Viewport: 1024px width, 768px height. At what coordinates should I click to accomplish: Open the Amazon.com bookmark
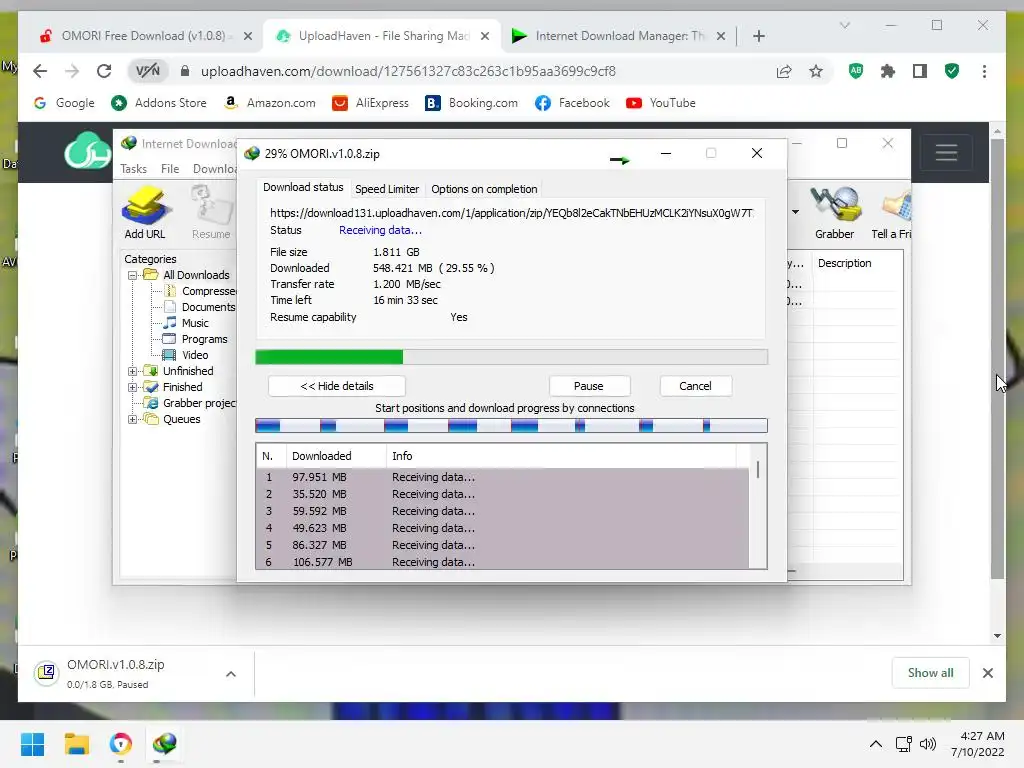[269, 103]
